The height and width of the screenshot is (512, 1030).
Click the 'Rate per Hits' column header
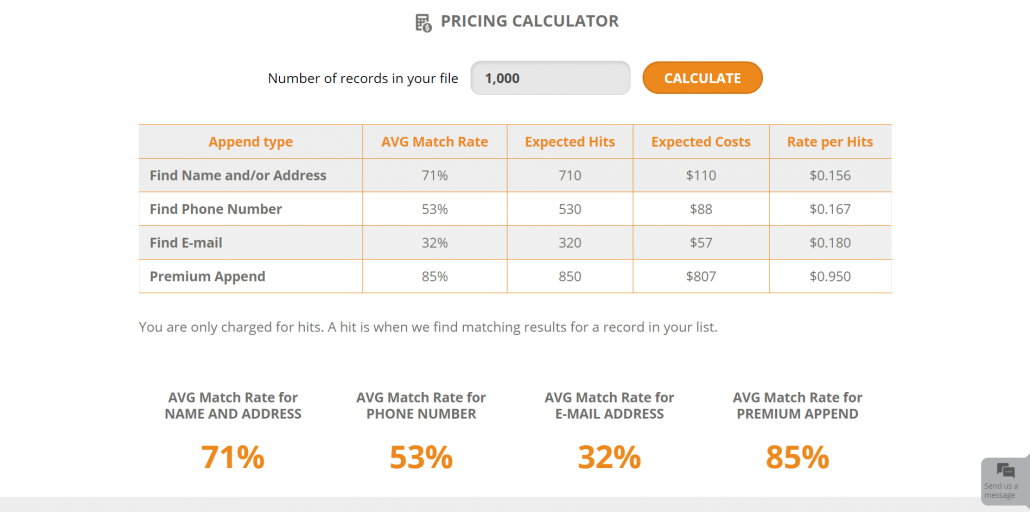click(x=830, y=142)
